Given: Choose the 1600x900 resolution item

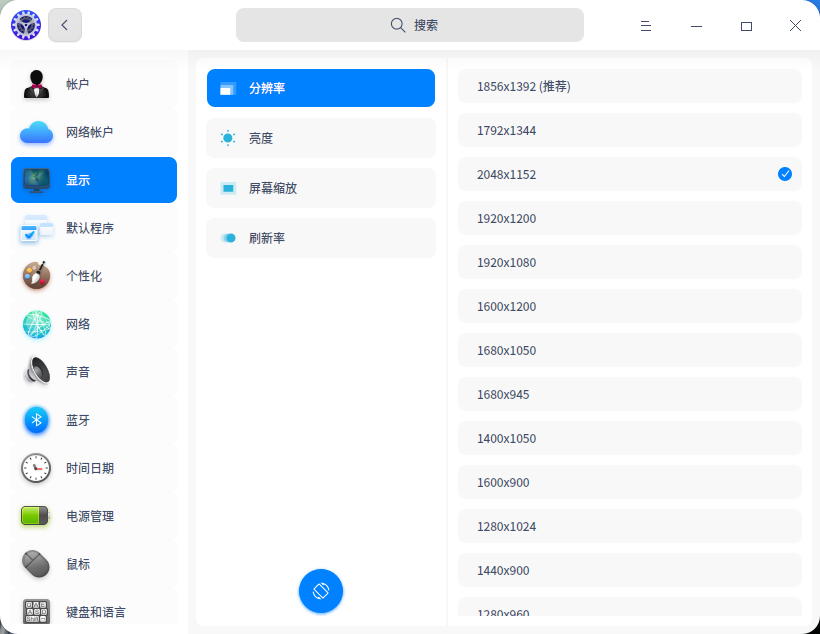Looking at the screenshot, I should 630,482.
